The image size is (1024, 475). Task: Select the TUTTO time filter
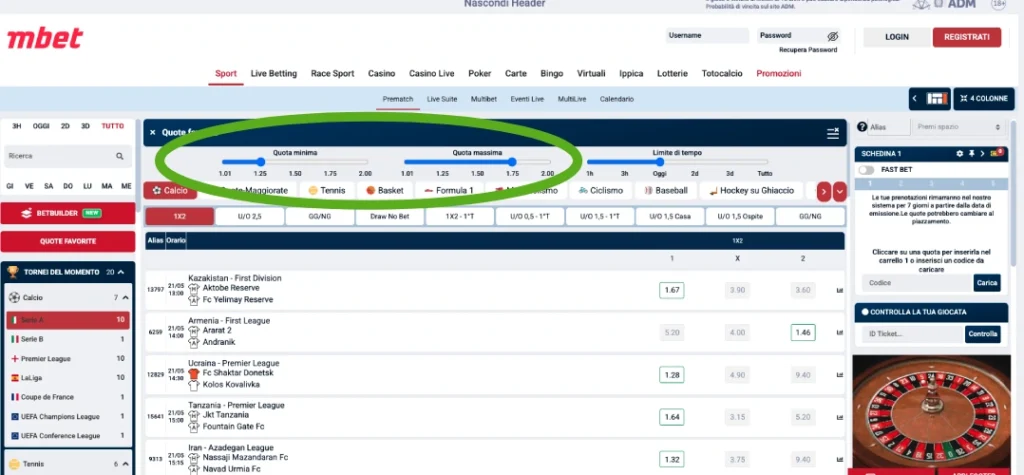[112, 126]
